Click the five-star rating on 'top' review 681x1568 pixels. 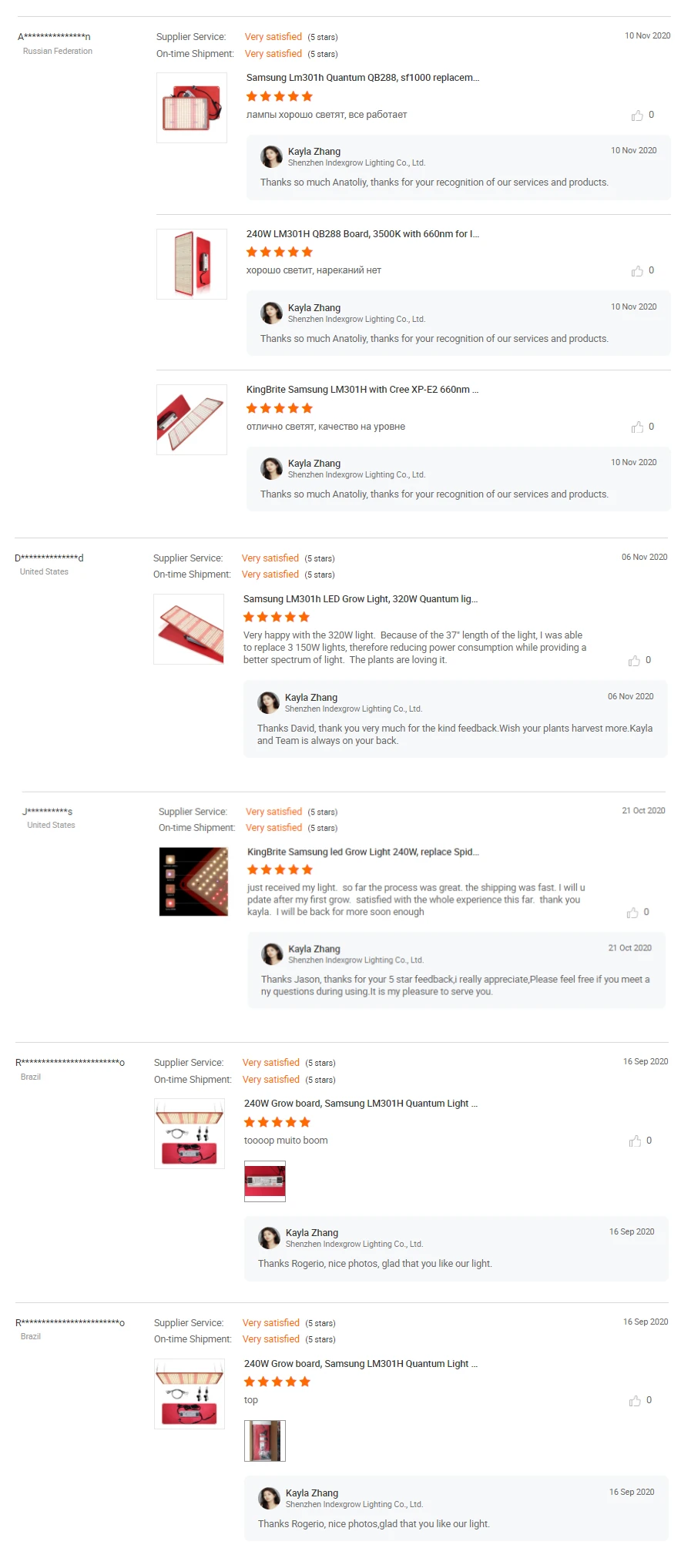point(277,1382)
